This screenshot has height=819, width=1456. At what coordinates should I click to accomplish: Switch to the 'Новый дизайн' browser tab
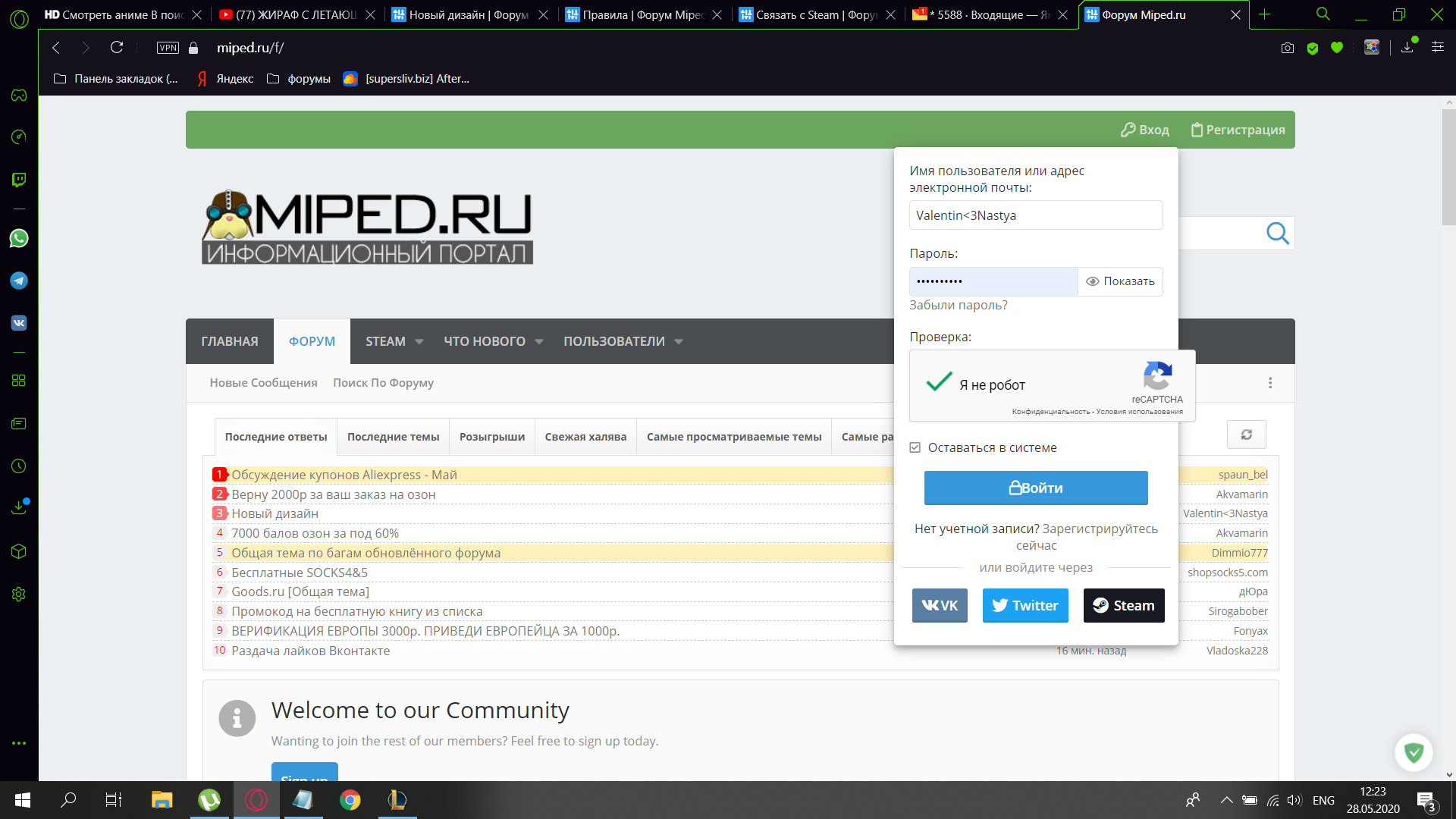coord(469,14)
